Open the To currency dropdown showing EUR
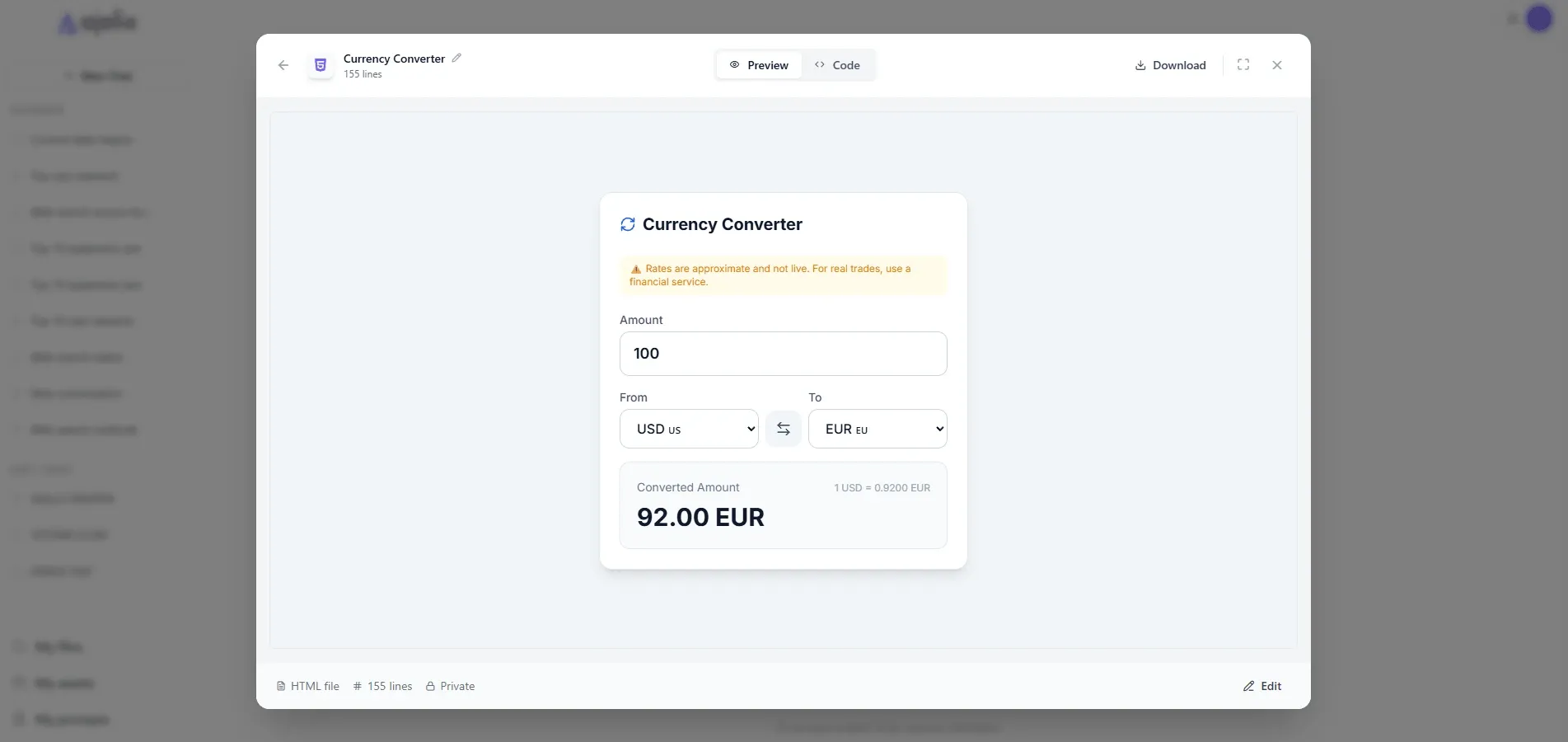Image resolution: width=1568 pixels, height=742 pixels. [x=878, y=429]
